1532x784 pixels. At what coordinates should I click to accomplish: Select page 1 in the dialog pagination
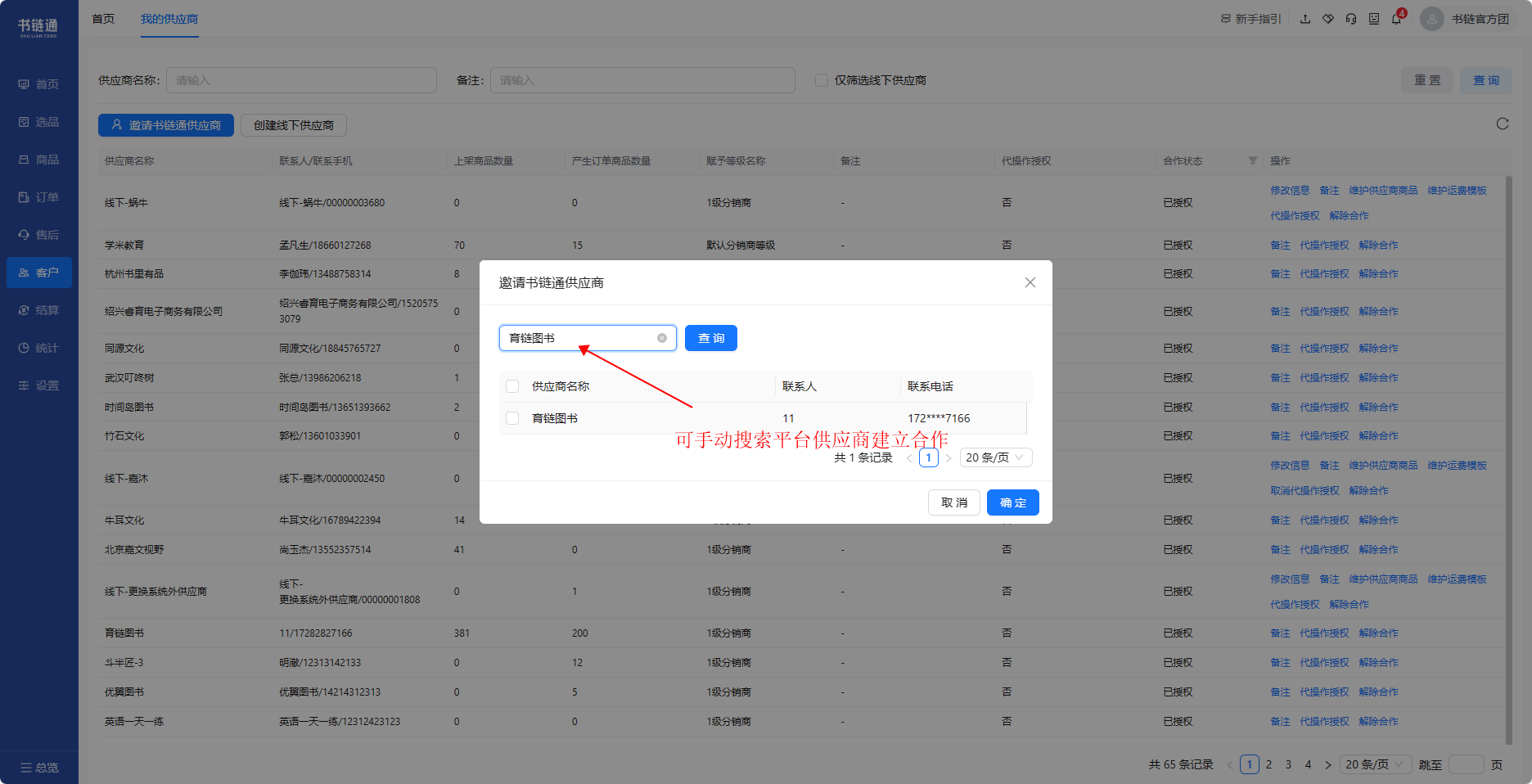tap(929, 457)
